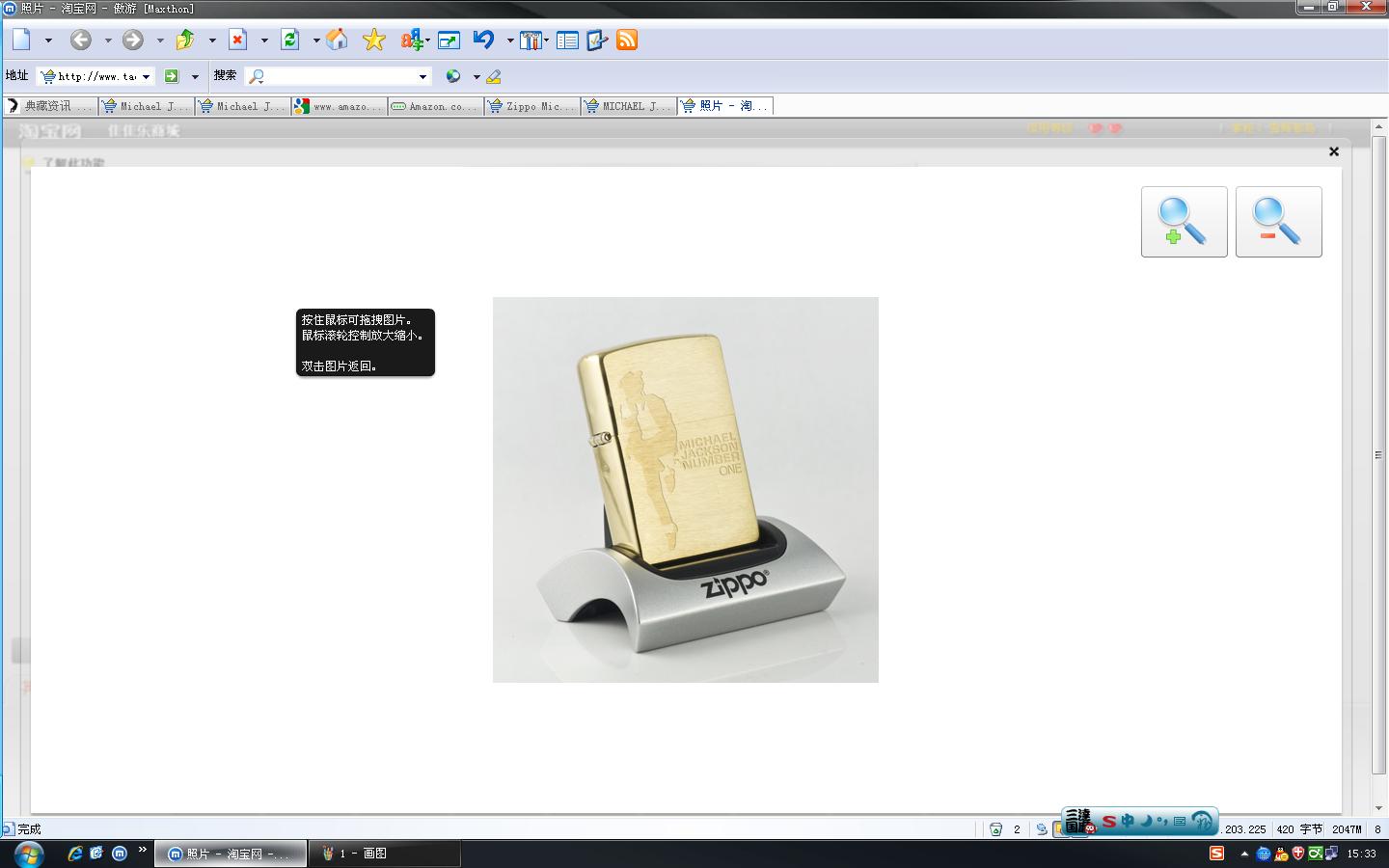Image resolution: width=1389 pixels, height=868 pixels.
Task: Stop loading the page
Action: click(237, 40)
